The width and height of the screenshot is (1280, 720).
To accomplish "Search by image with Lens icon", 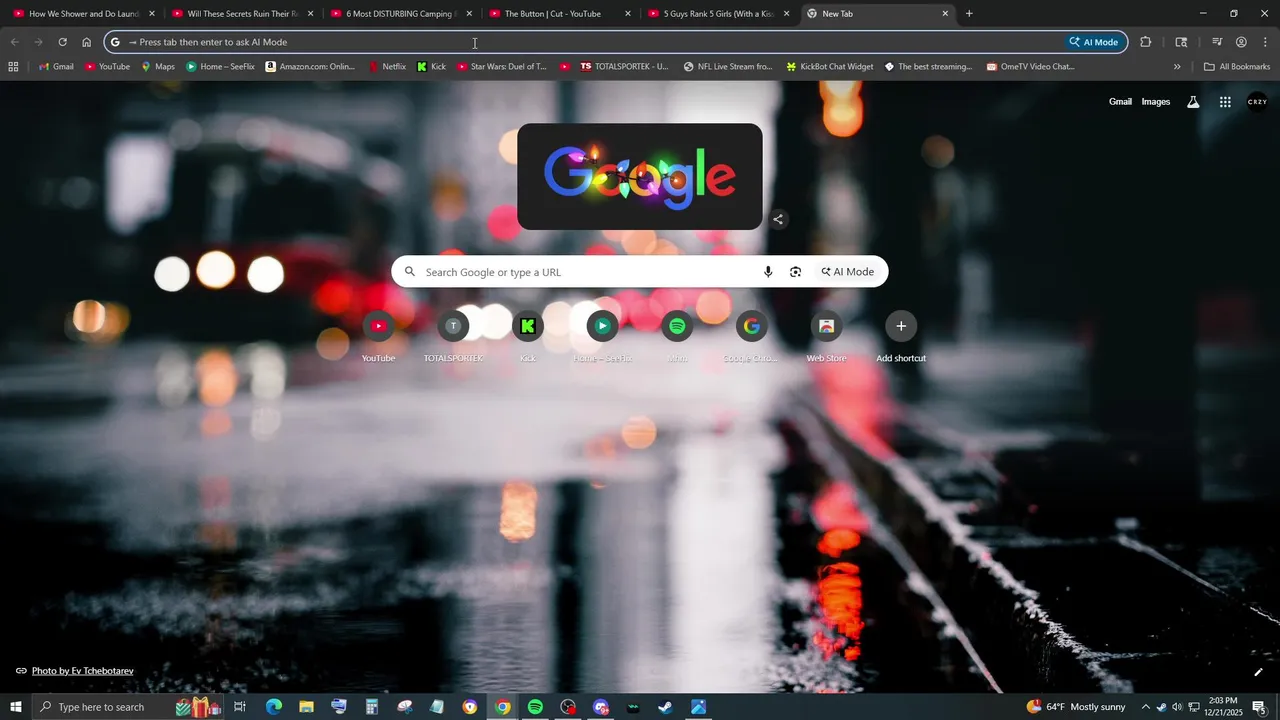I will (796, 272).
